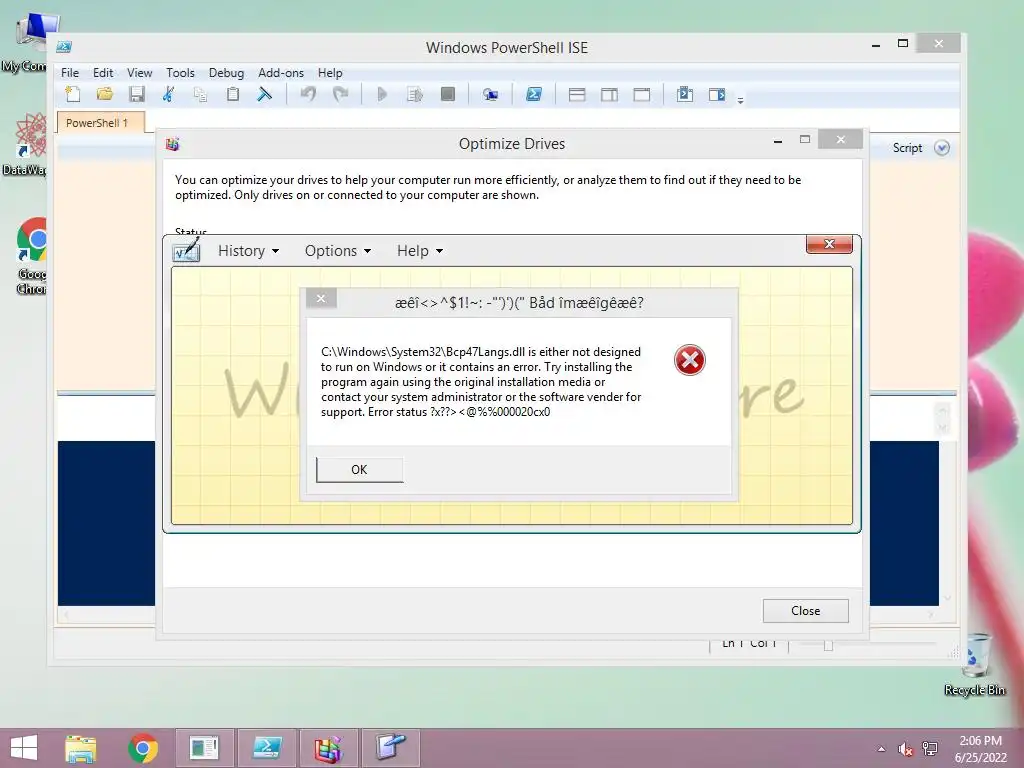Click the Show Command Window icon
The height and width of the screenshot is (768, 1024).
pos(684,94)
